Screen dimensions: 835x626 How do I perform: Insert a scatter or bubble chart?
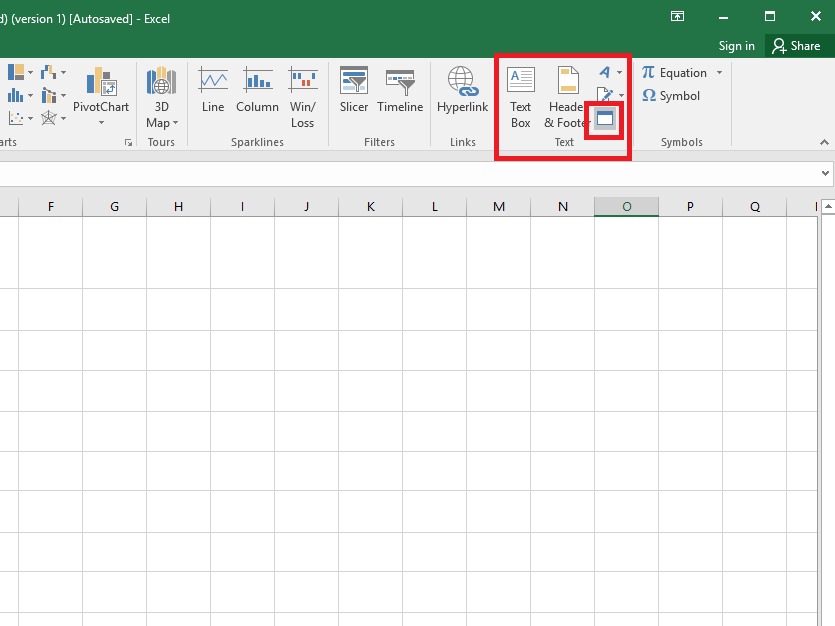17,118
